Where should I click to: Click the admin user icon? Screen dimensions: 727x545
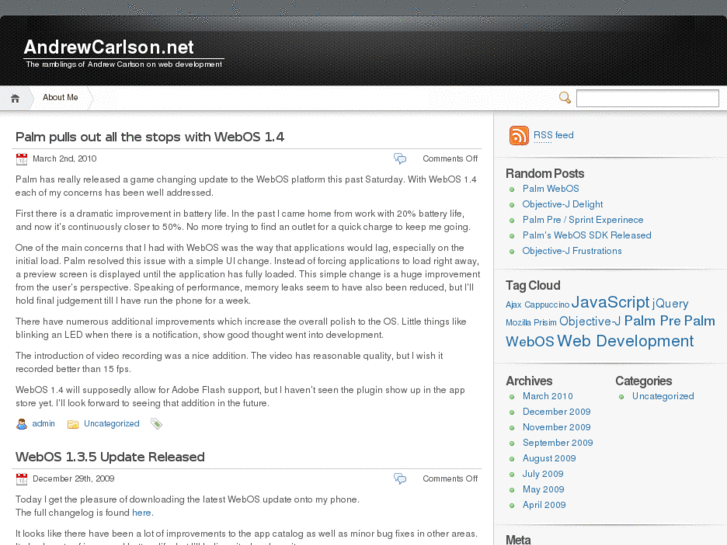pyautogui.click(x=21, y=424)
